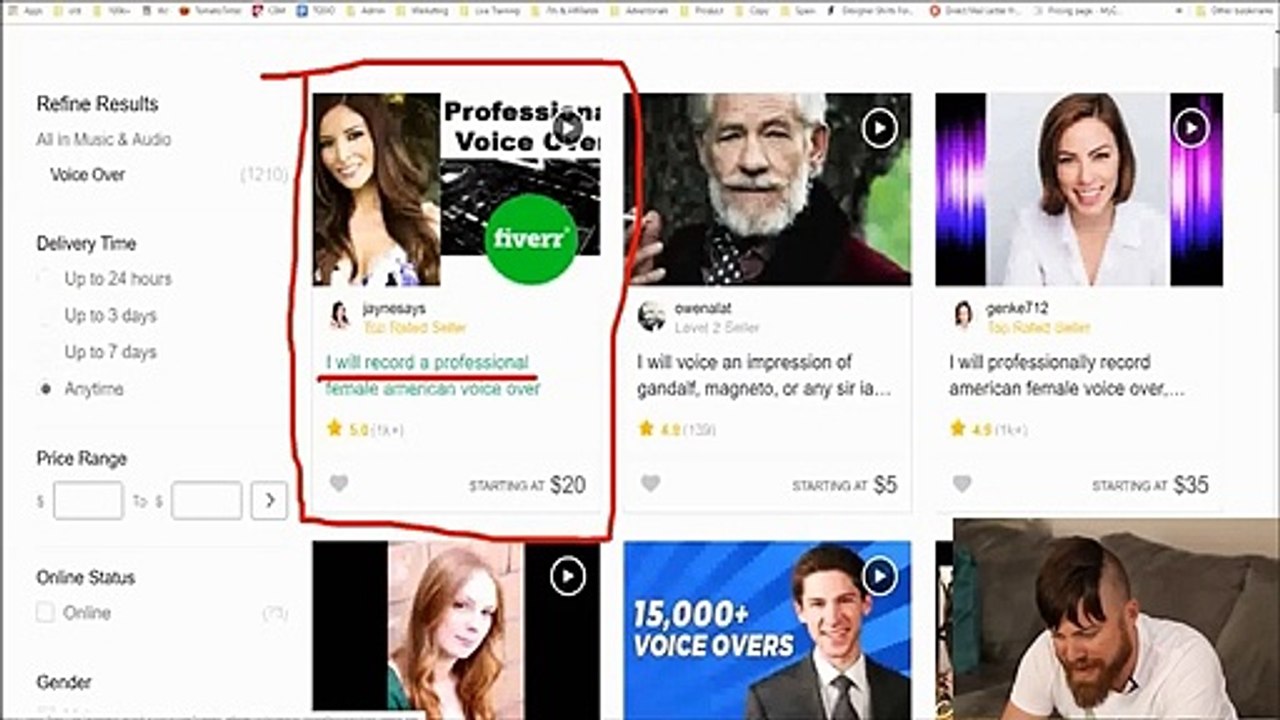
Task: Click the owenalat 4.9 (139) rating
Action: [x=676, y=430]
